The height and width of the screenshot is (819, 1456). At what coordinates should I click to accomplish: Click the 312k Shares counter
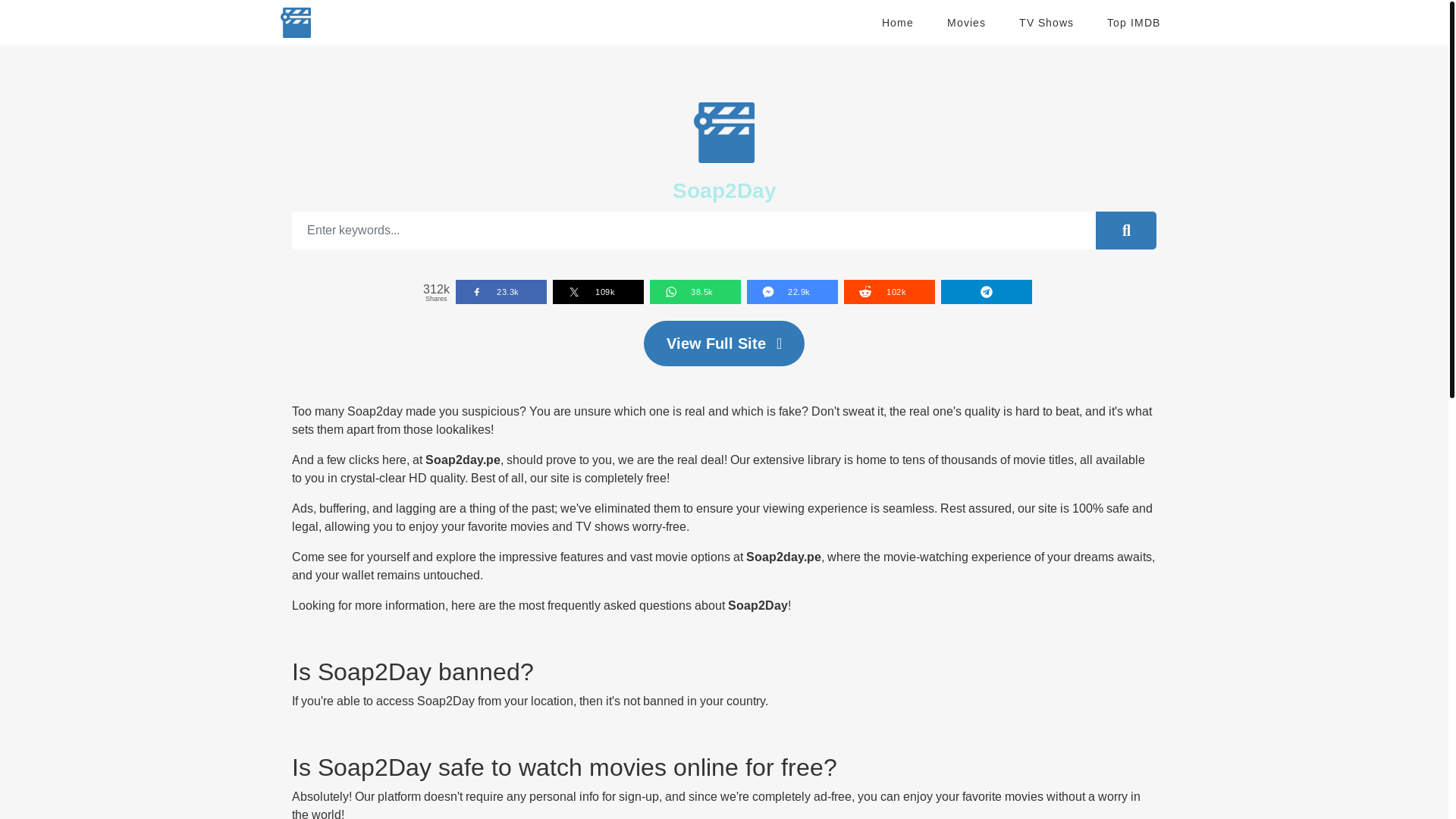(x=436, y=292)
